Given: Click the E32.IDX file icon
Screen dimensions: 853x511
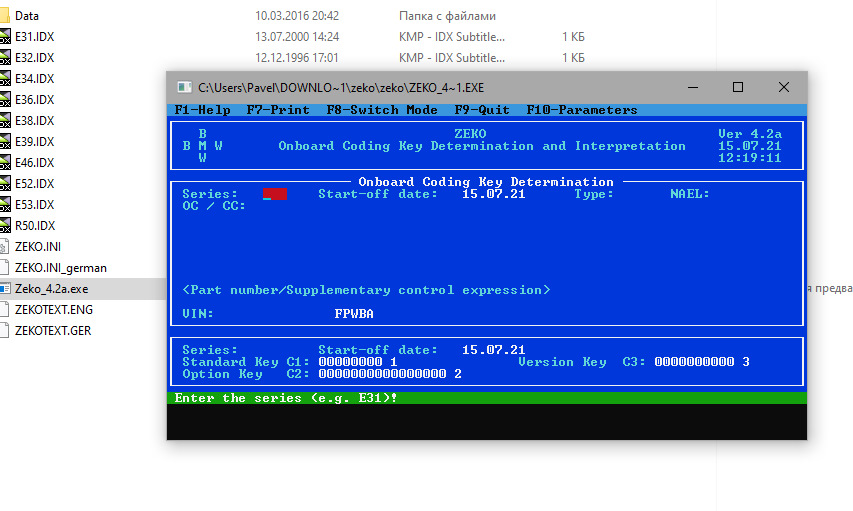Looking at the screenshot, I should pyautogui.click(x=4, y=58).
